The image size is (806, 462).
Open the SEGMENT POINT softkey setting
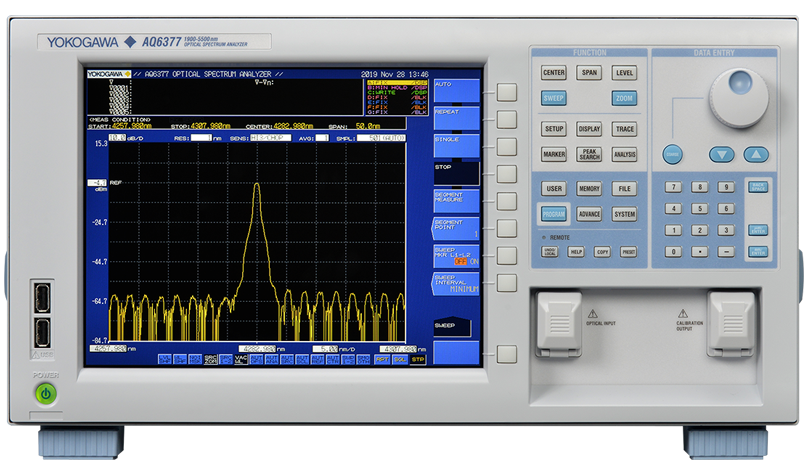click(x=456, y=227)
